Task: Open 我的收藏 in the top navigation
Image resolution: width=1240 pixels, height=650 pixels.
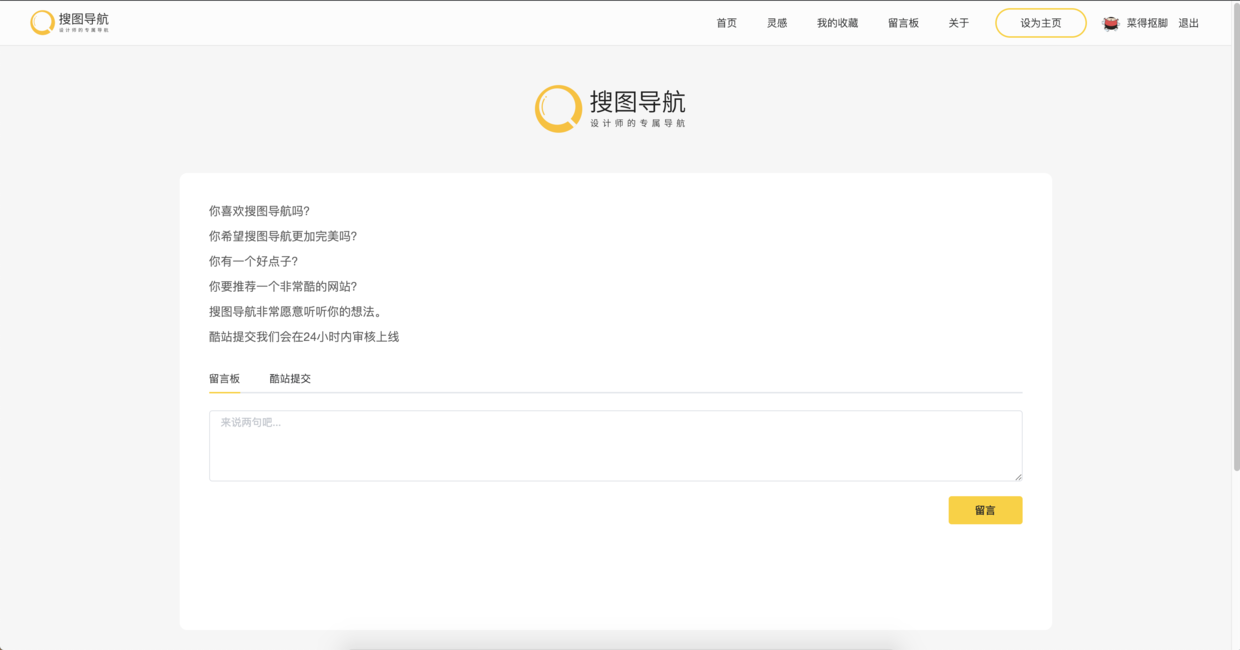Action: click(837, 23)
